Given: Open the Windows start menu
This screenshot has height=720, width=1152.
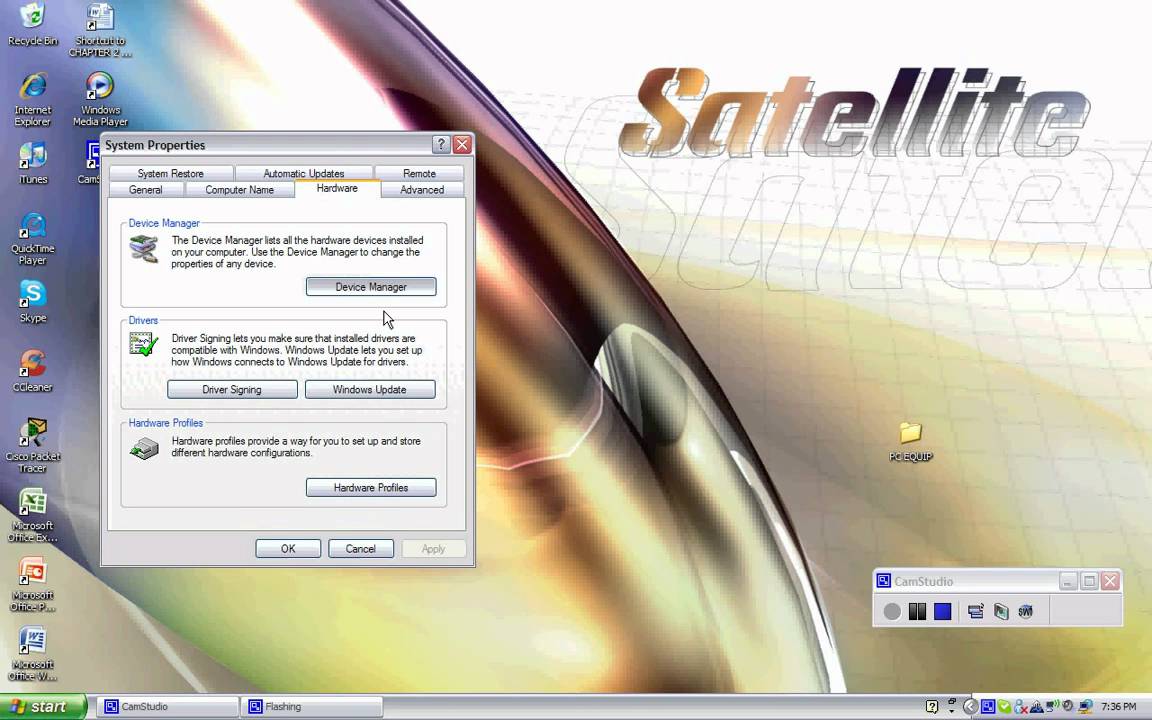Looking at the screenshot, I should pos(43,707).
